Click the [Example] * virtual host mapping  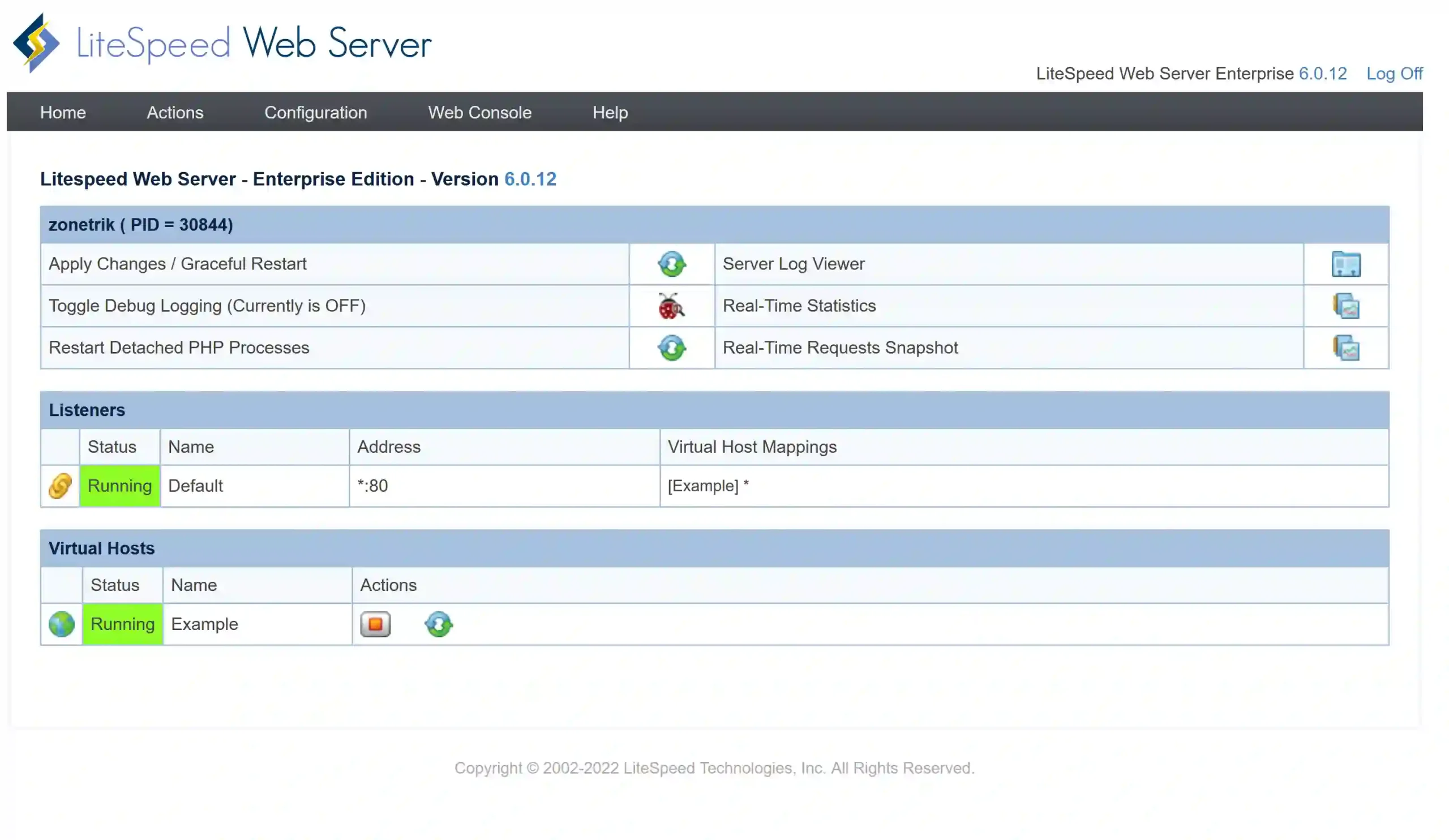(x=708, y=486)
